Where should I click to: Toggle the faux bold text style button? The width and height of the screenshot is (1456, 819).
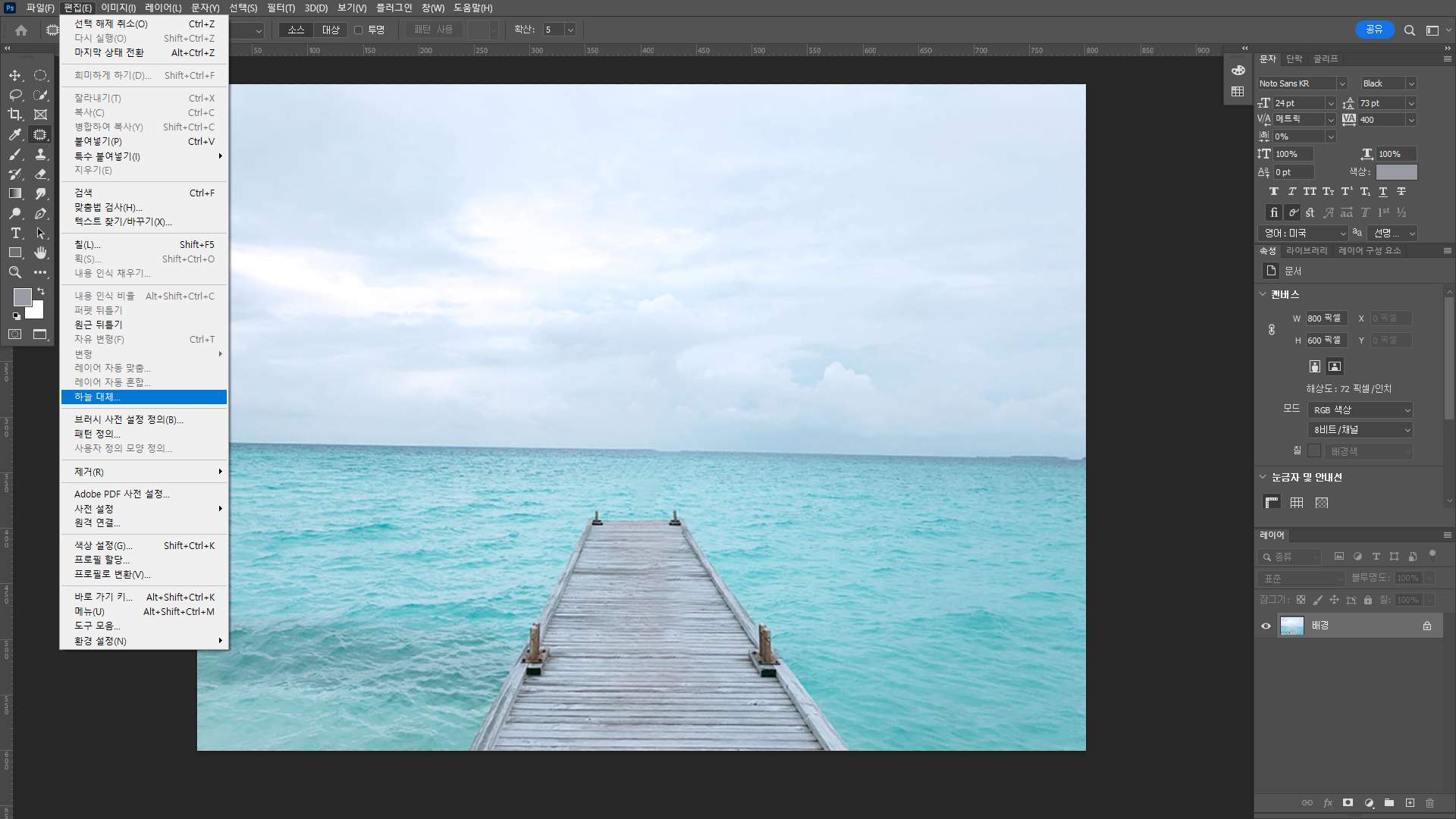point(1274,192)
